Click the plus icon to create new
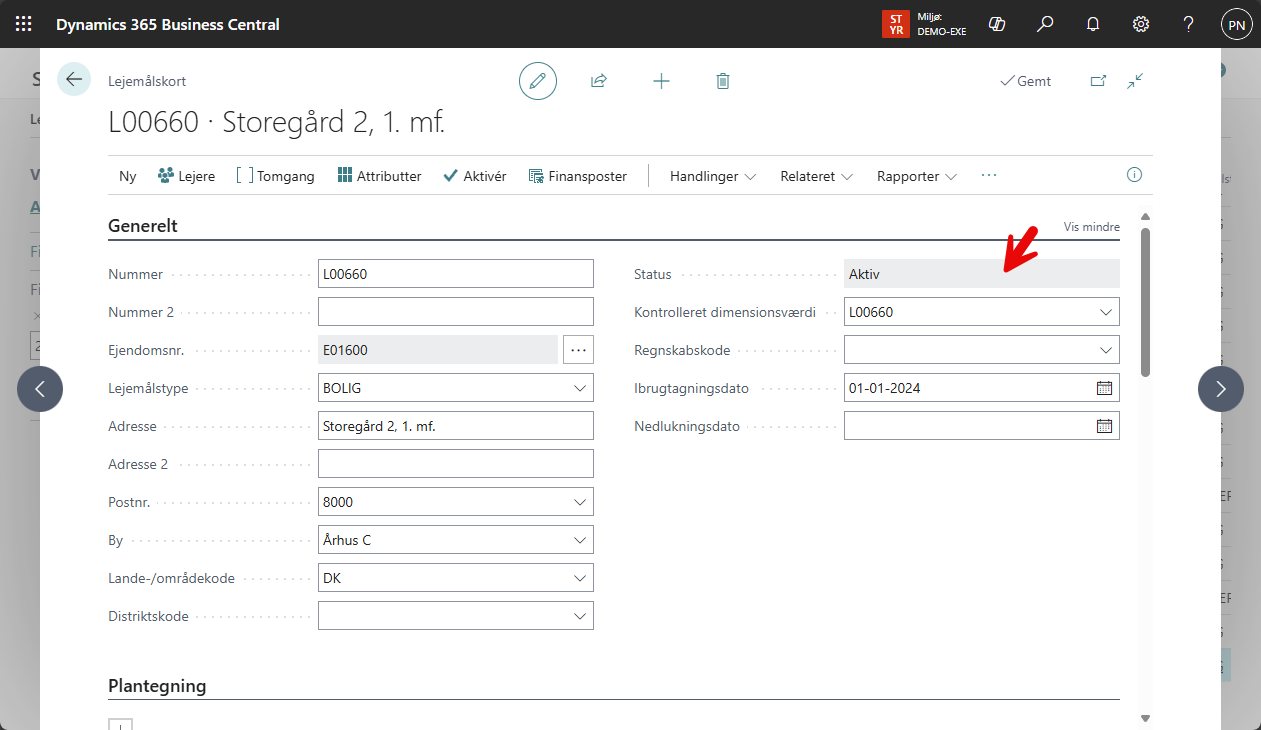1261x730 pixels. [x=661, y=81]
